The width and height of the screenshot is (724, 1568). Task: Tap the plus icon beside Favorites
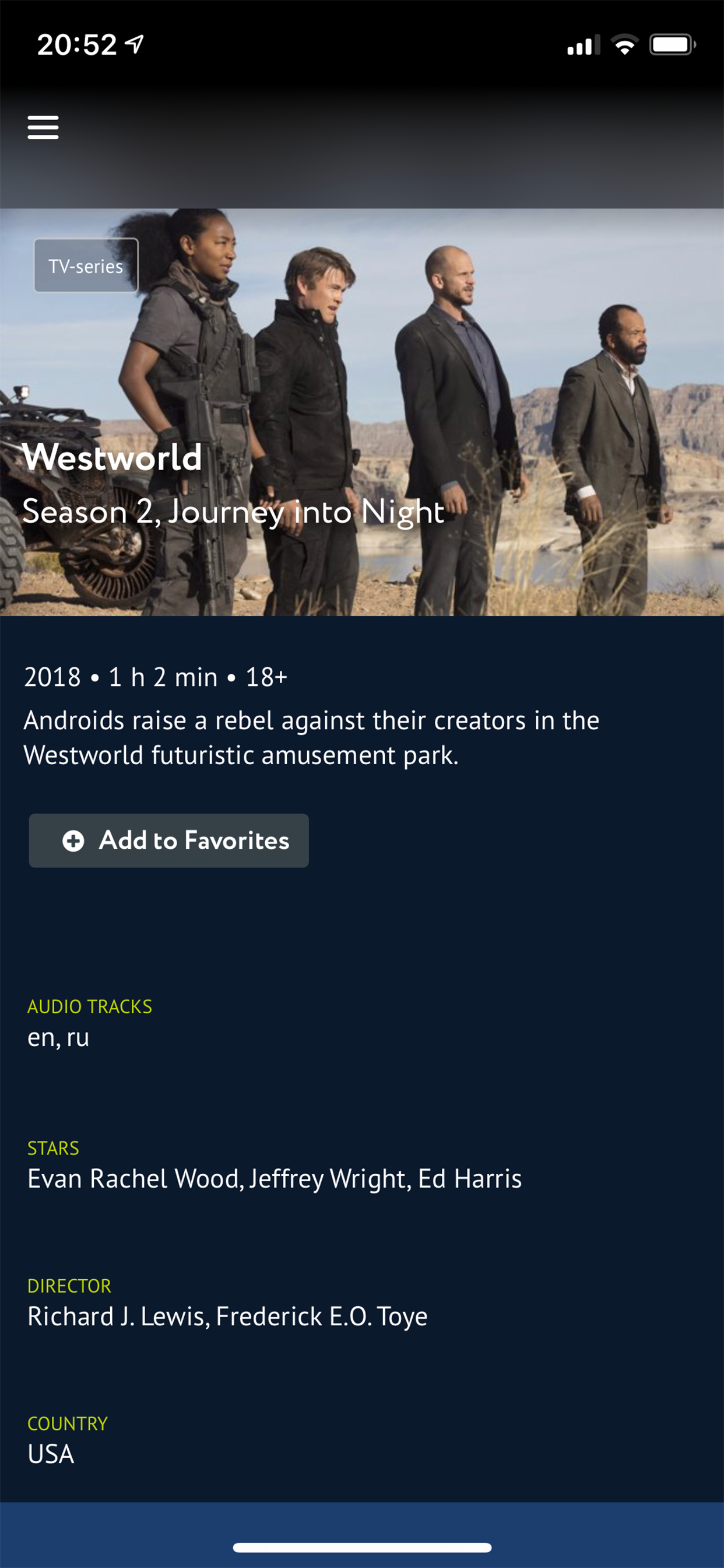[73, 841]
